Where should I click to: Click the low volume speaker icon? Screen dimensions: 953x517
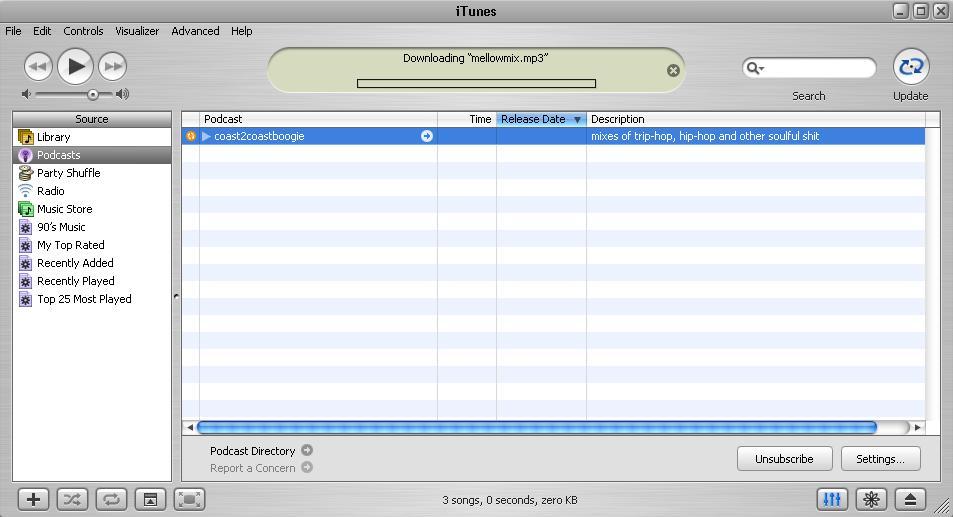26,94
